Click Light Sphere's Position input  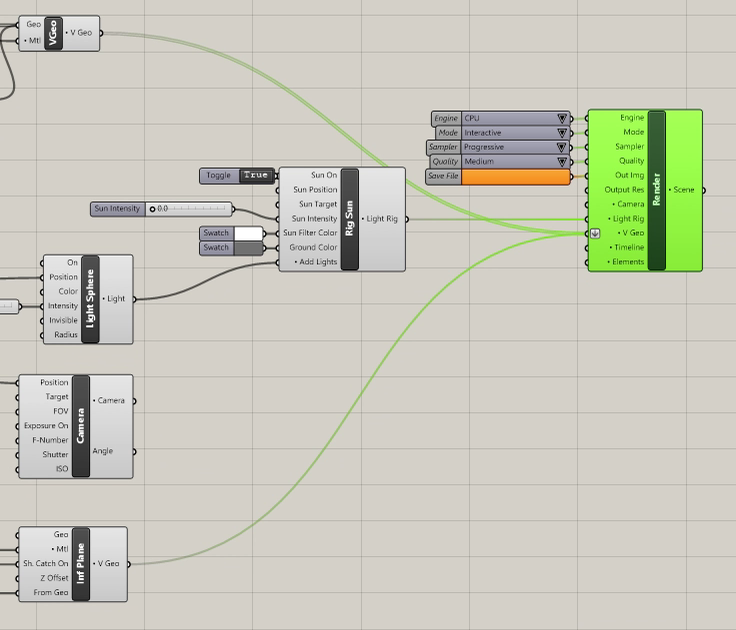coord(63,277)
